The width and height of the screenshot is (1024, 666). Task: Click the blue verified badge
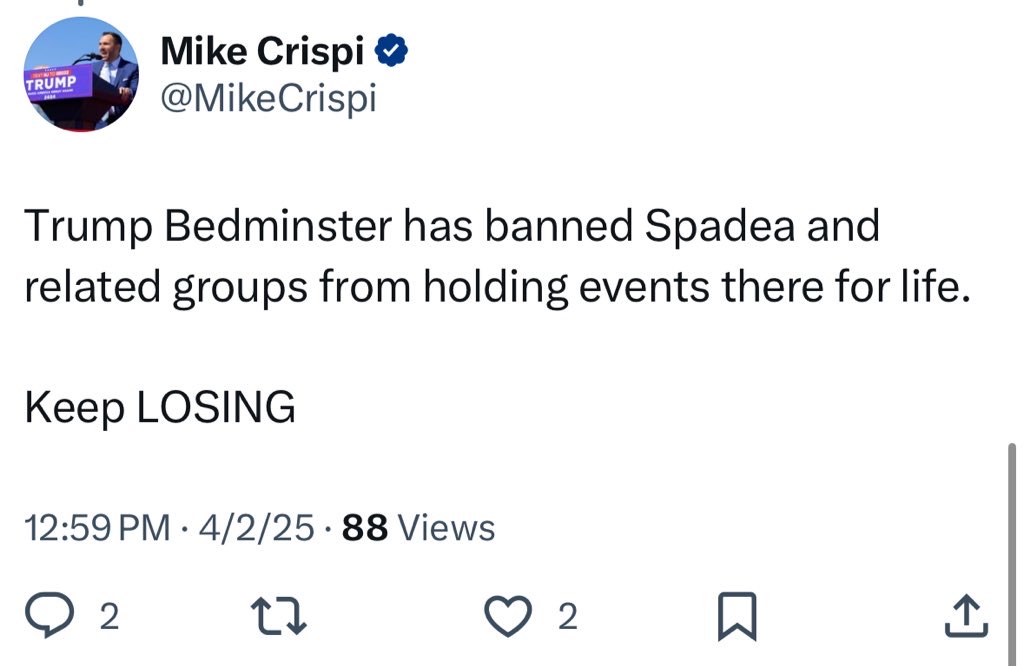tap(391, 51)
